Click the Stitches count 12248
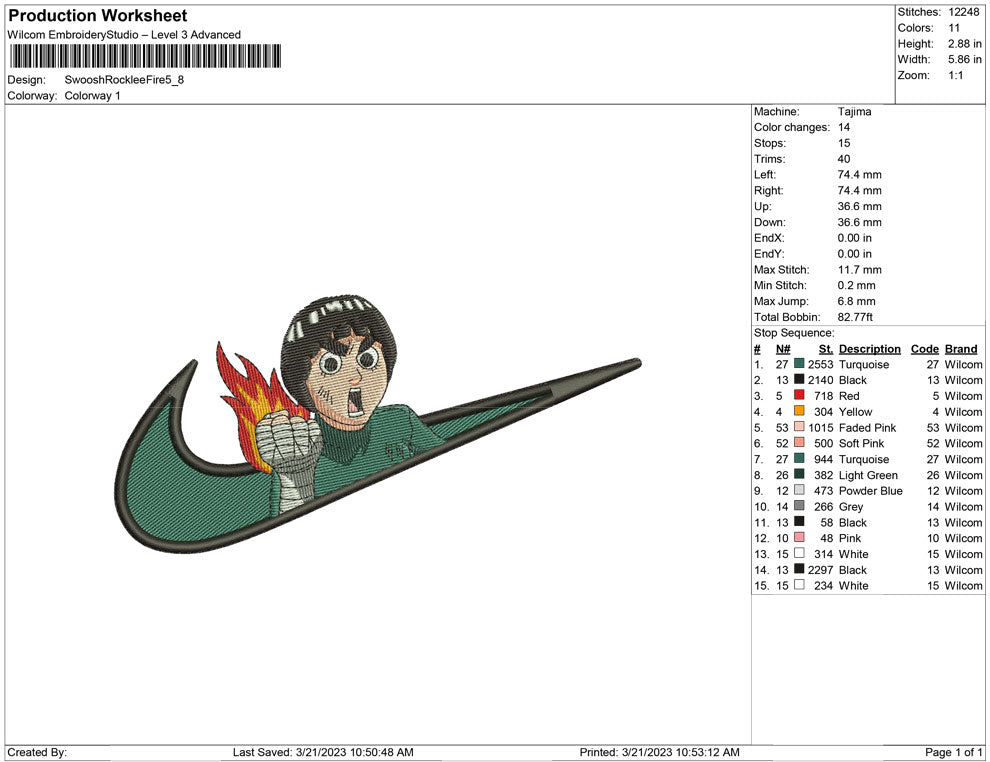Screen dimensions: 990x762 [x=963, y=12]
